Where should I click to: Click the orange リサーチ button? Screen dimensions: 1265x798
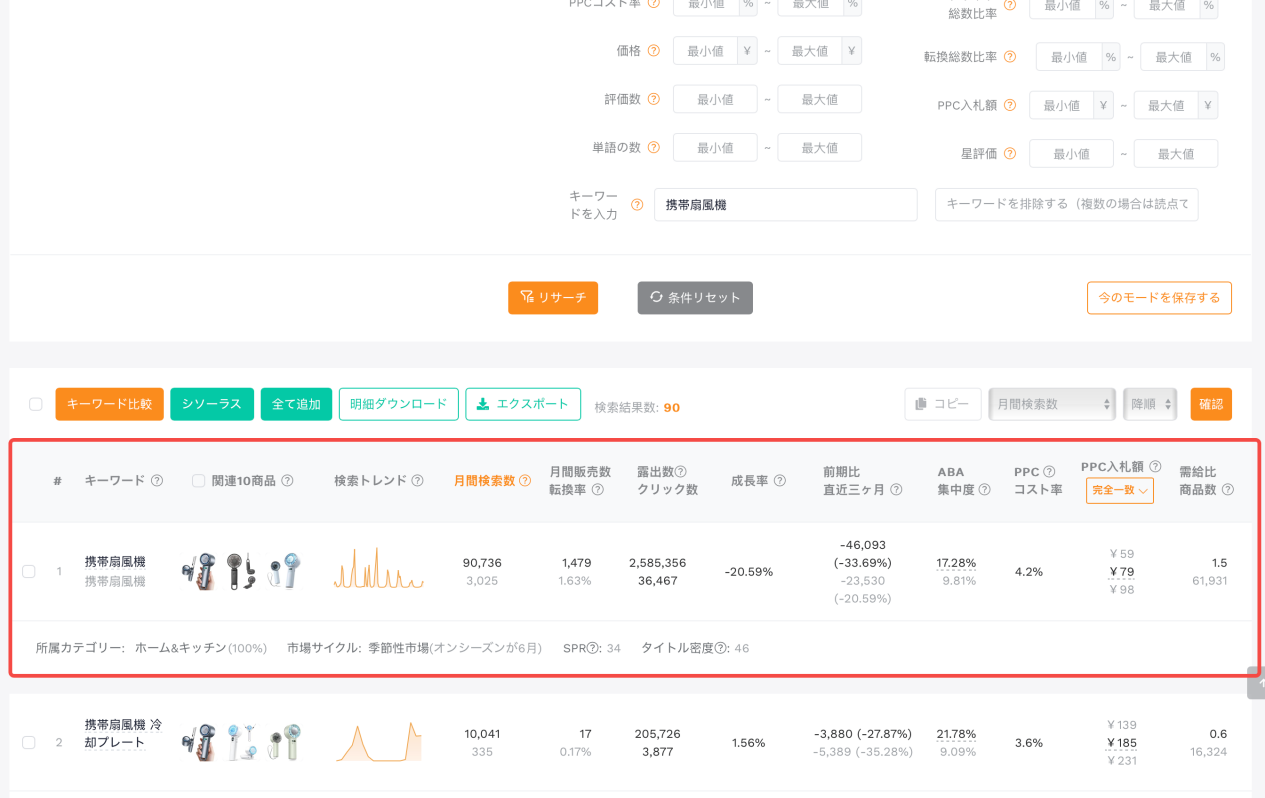(553, 297)
